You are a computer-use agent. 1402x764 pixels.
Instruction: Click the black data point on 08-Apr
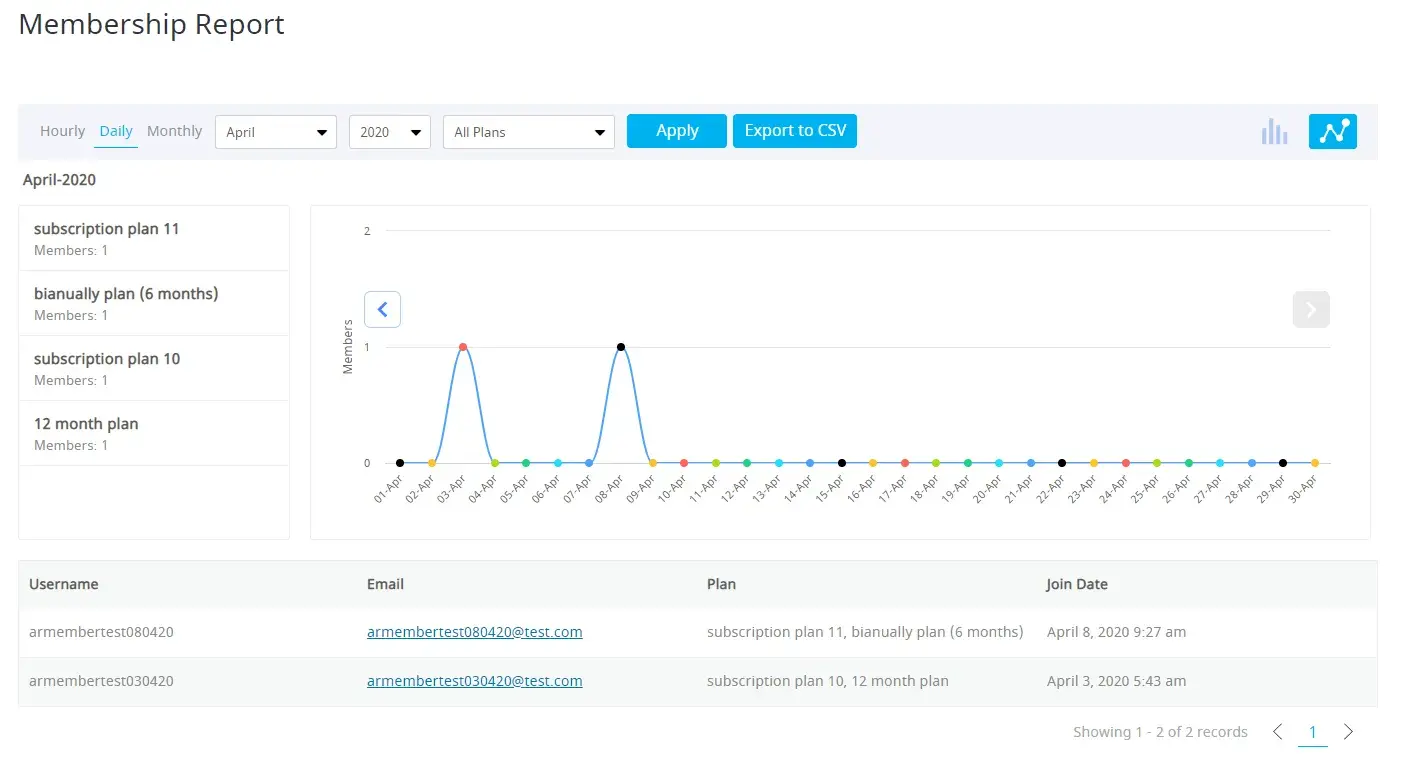click(621, 347)
